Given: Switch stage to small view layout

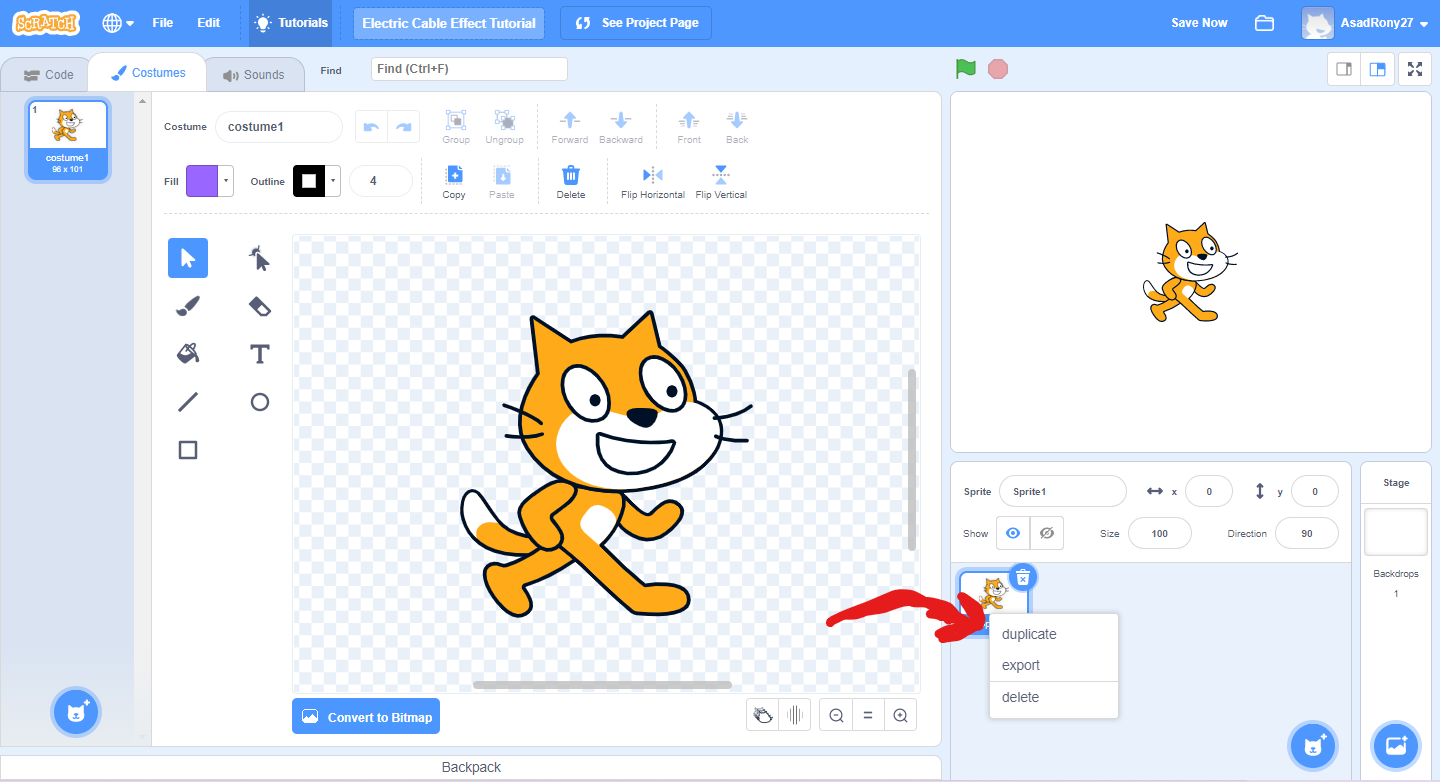Looking at the screenshot, I should click(1343, 69).
